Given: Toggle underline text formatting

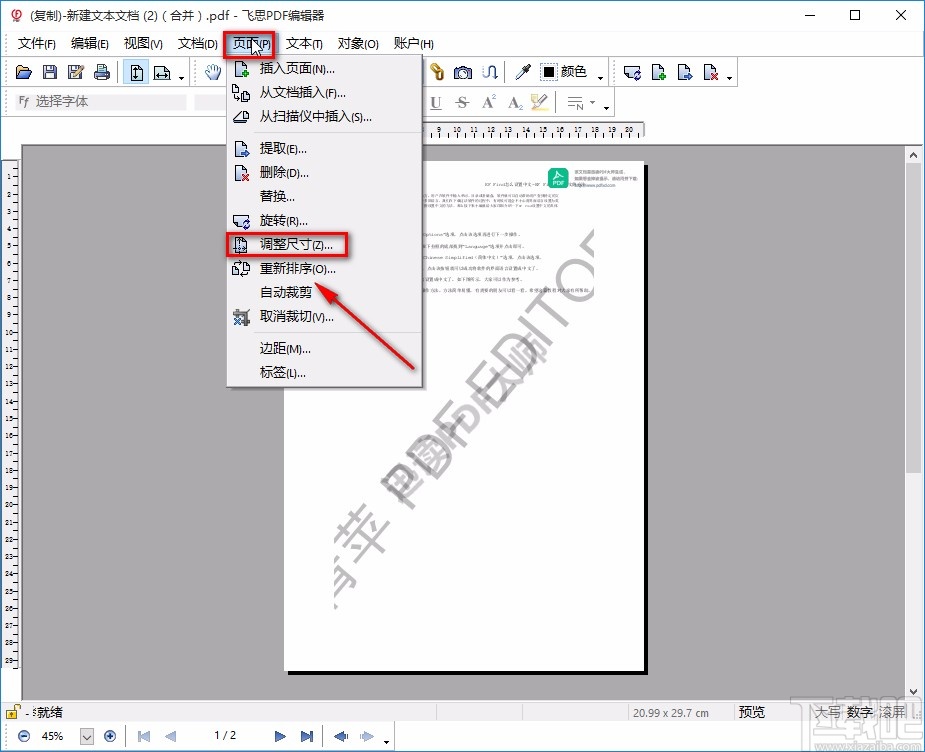Looking at the screenshot, I should pos(436,103).
